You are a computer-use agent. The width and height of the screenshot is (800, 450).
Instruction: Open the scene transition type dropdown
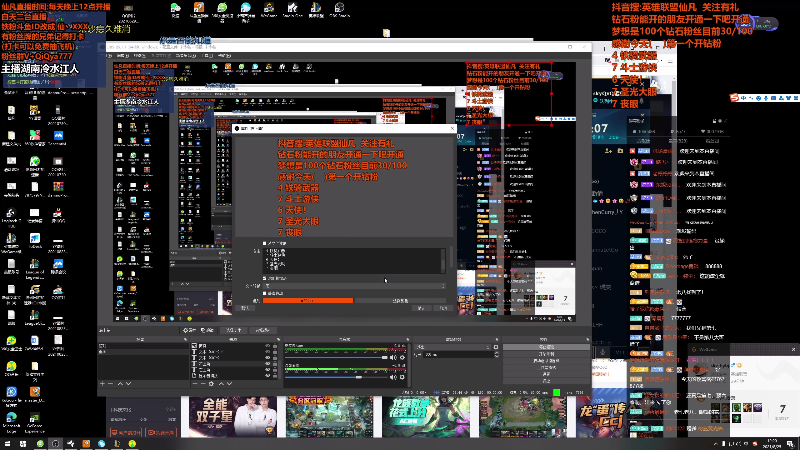(x=452, y=347)
